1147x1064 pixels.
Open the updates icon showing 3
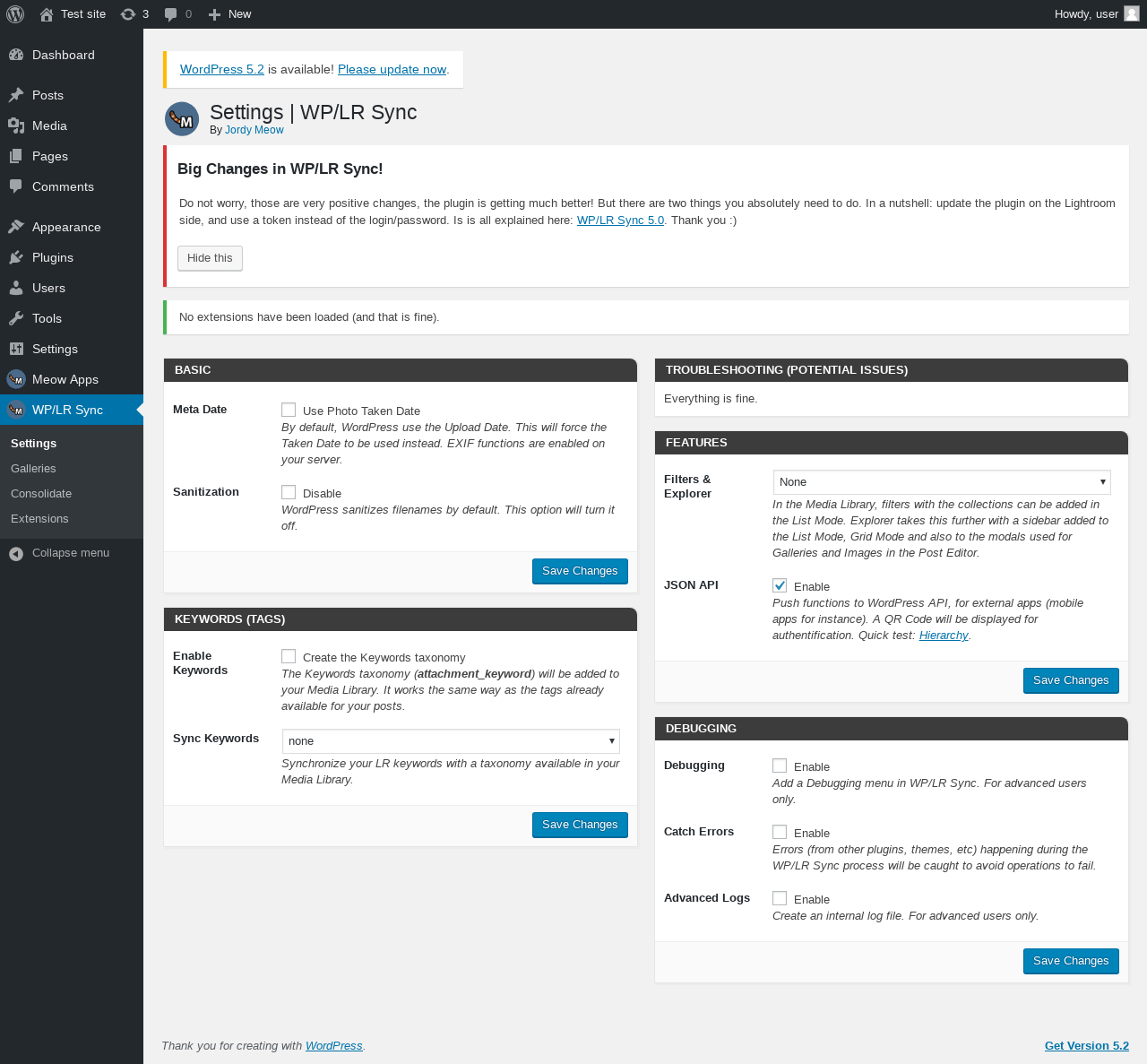[x=128, y=14]
